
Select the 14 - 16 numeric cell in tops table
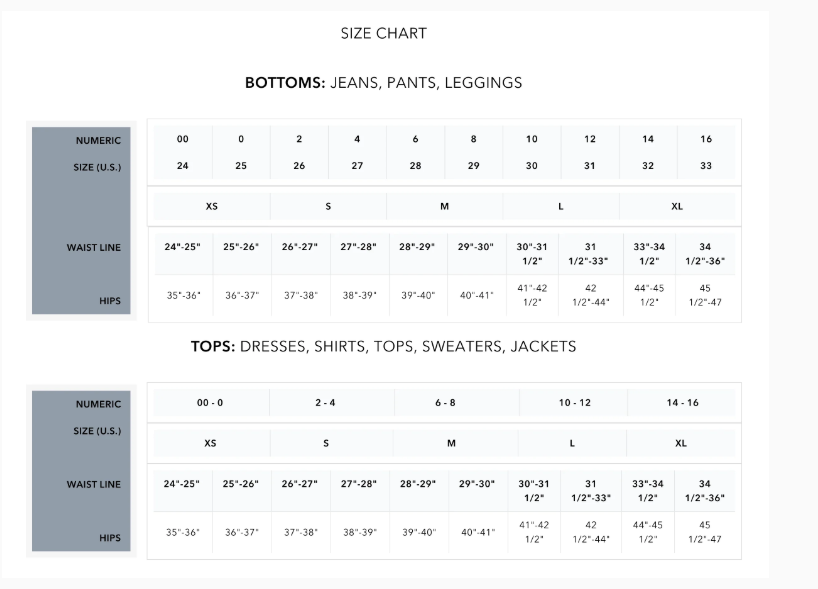click(x=682, y=403)
